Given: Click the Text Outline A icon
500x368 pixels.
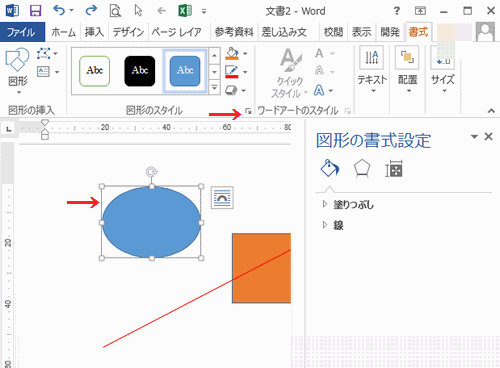Looking at the screenshot, I should pos(319,70).
